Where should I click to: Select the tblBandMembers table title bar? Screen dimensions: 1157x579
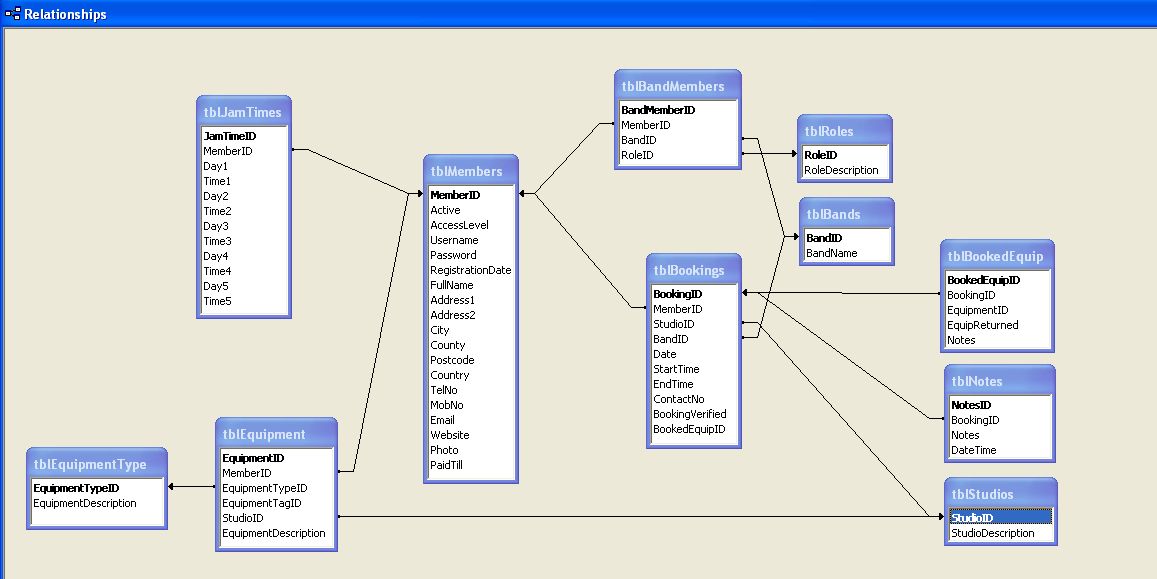pyautogui.click(x=677, y=86)
